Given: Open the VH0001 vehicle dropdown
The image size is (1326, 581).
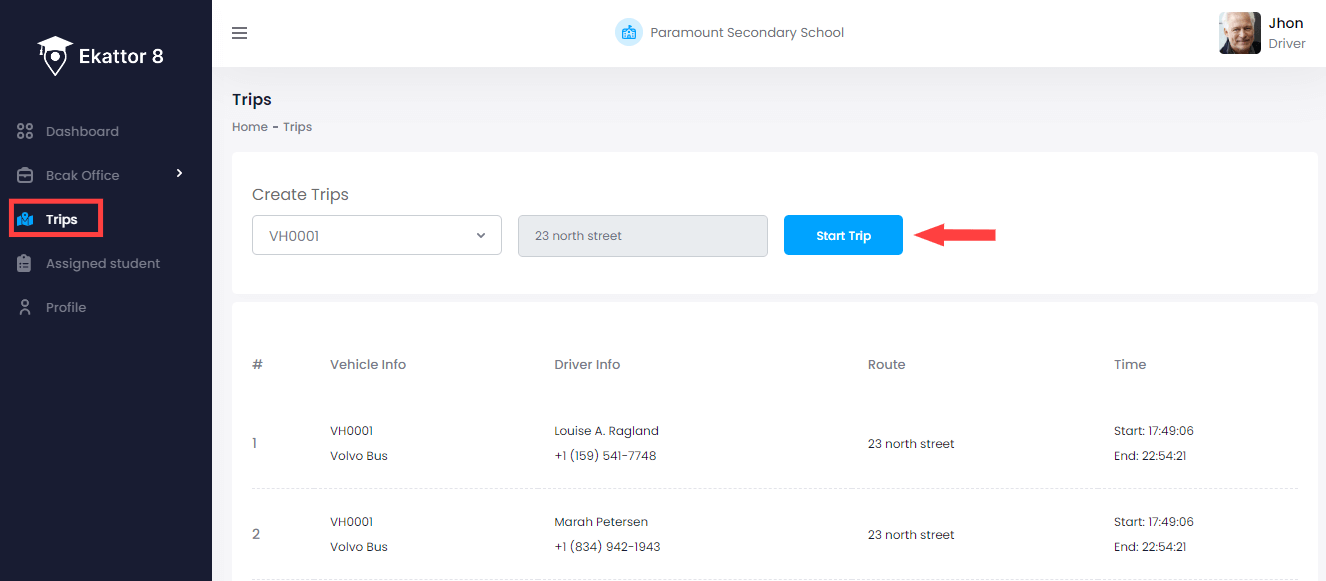Looking at the screenshot, I should click(x=376, y=236).
